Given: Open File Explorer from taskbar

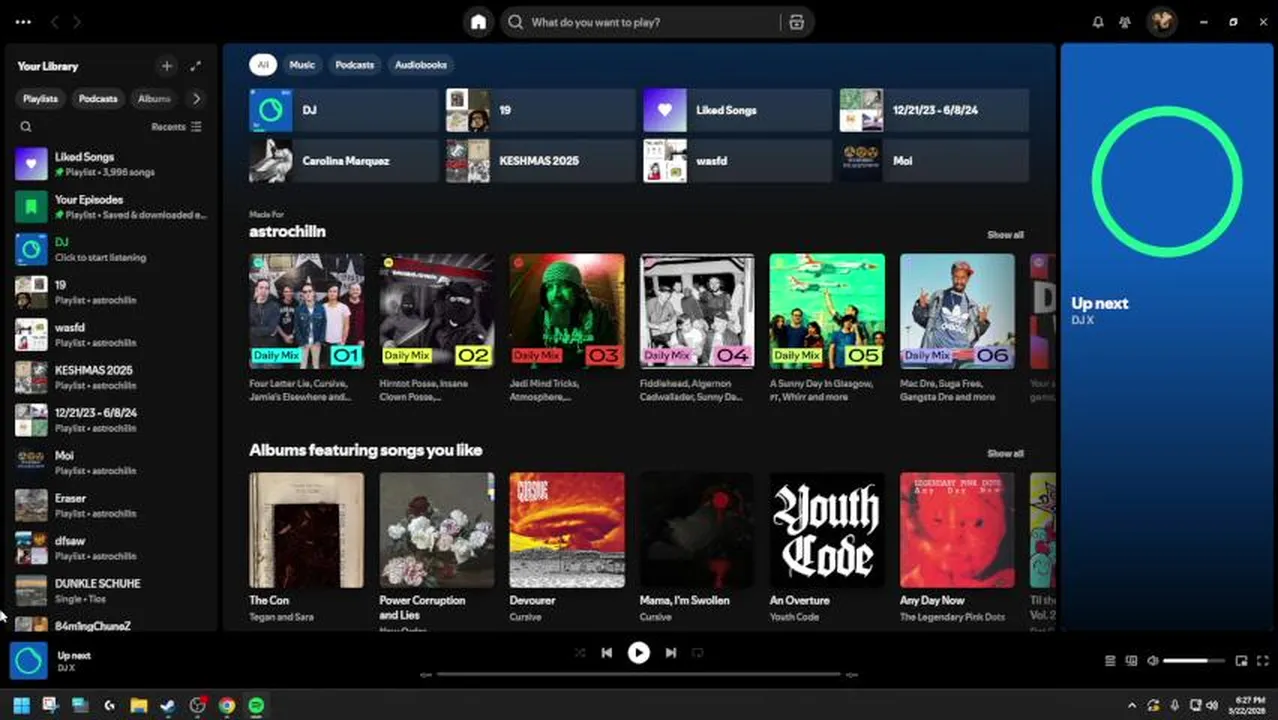Looking at the screenshot, I should point(139,705).
